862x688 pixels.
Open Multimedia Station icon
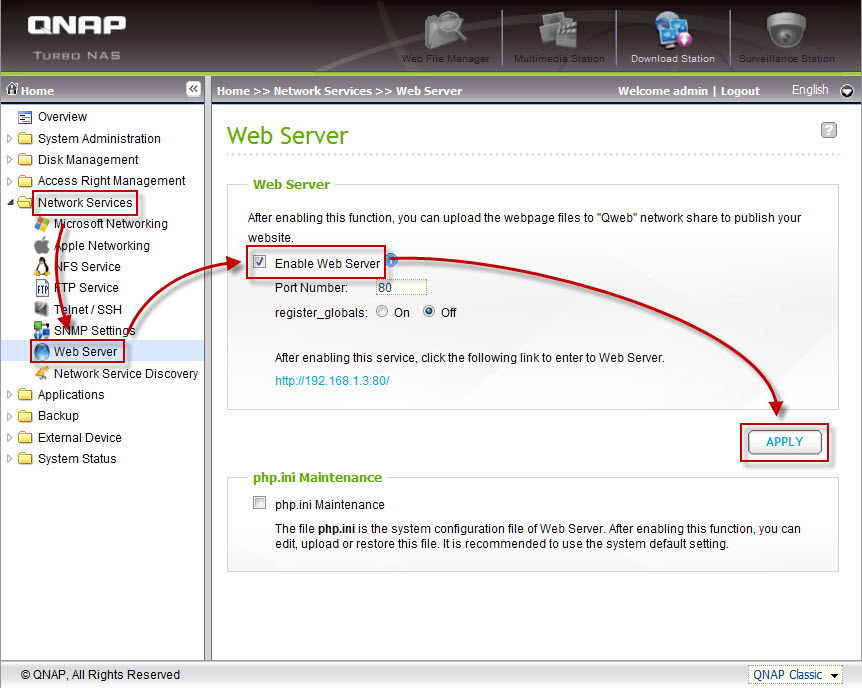[559, 31]
